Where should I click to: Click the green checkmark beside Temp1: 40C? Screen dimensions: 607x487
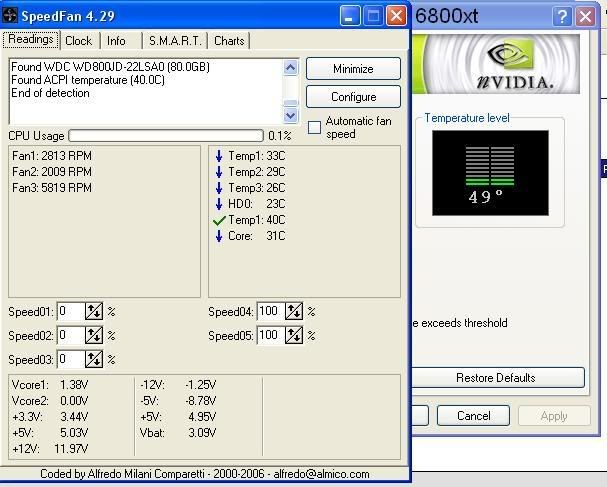point(219,220)
